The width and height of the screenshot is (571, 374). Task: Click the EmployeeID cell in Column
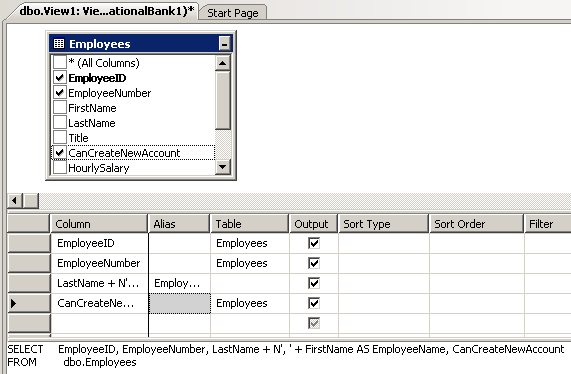coord(99,243)
